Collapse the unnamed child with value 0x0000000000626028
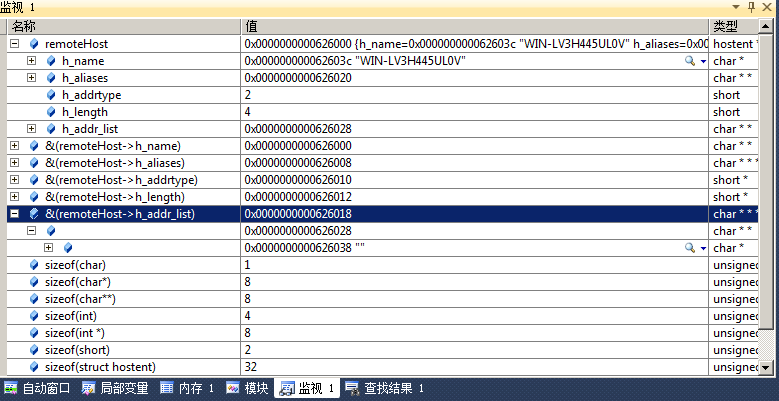Image resolution: width=779 pixels, height=401 pixels. (x=31, y=231)
